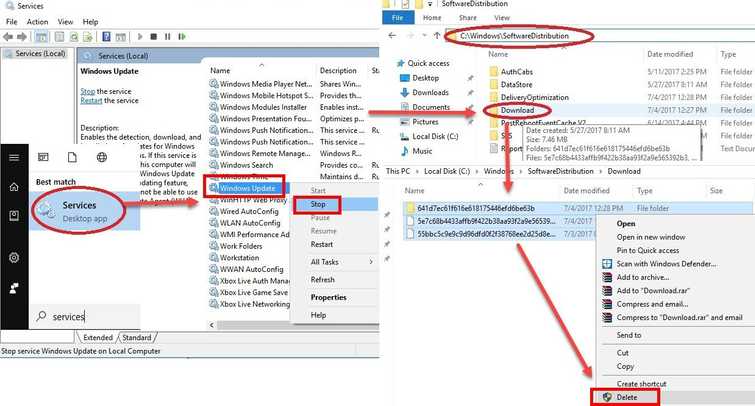
Task: Select the WLAN AutoConfig service
Action: click(245, 223)
